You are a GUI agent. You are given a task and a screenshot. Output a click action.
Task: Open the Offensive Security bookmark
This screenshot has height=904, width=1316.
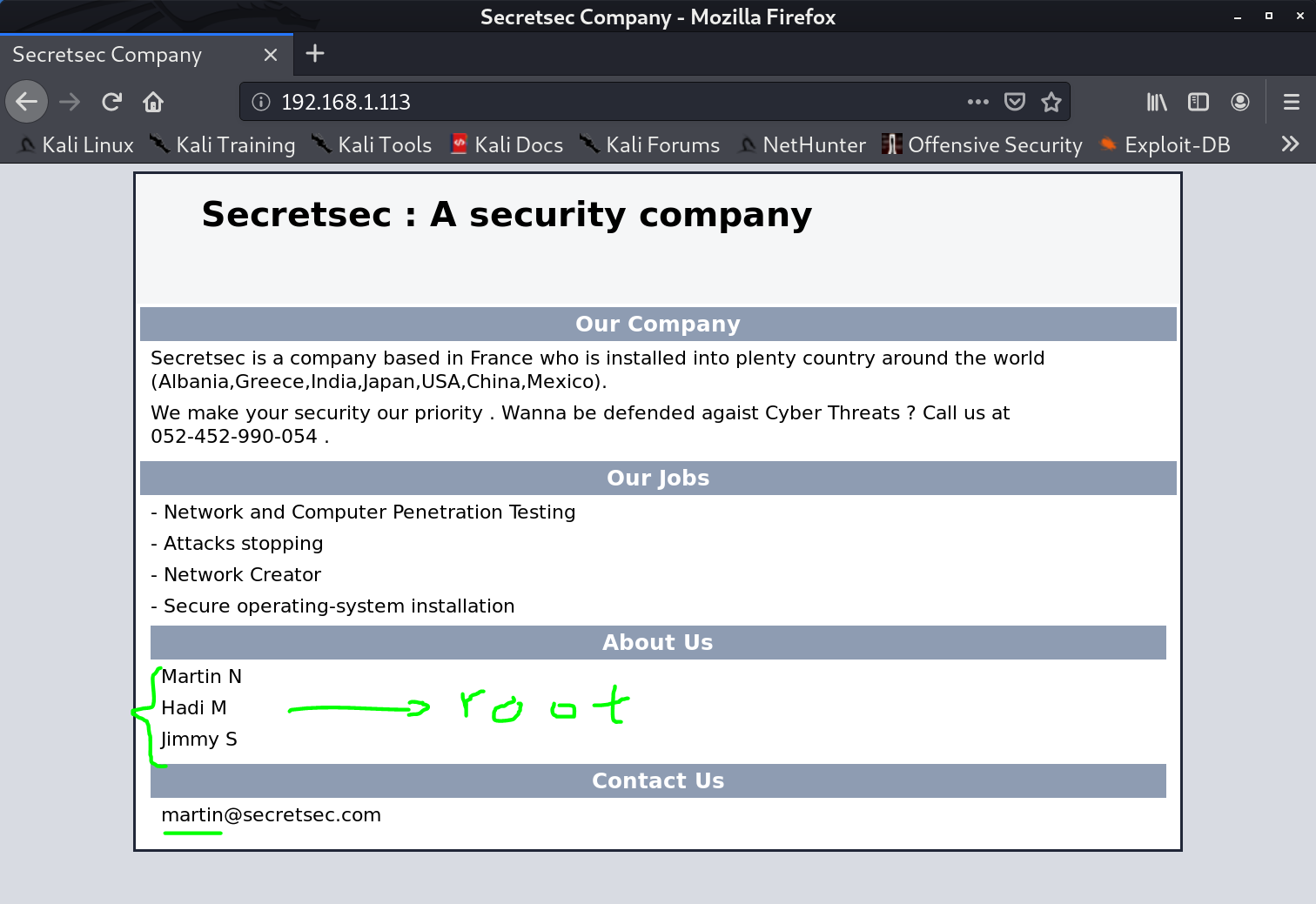[982, 144]
